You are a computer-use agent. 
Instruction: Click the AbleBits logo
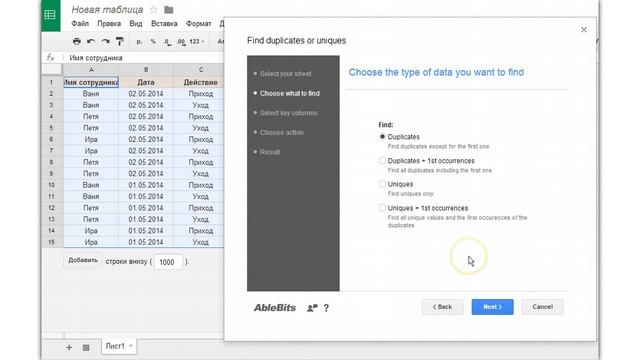pos(275,308)
